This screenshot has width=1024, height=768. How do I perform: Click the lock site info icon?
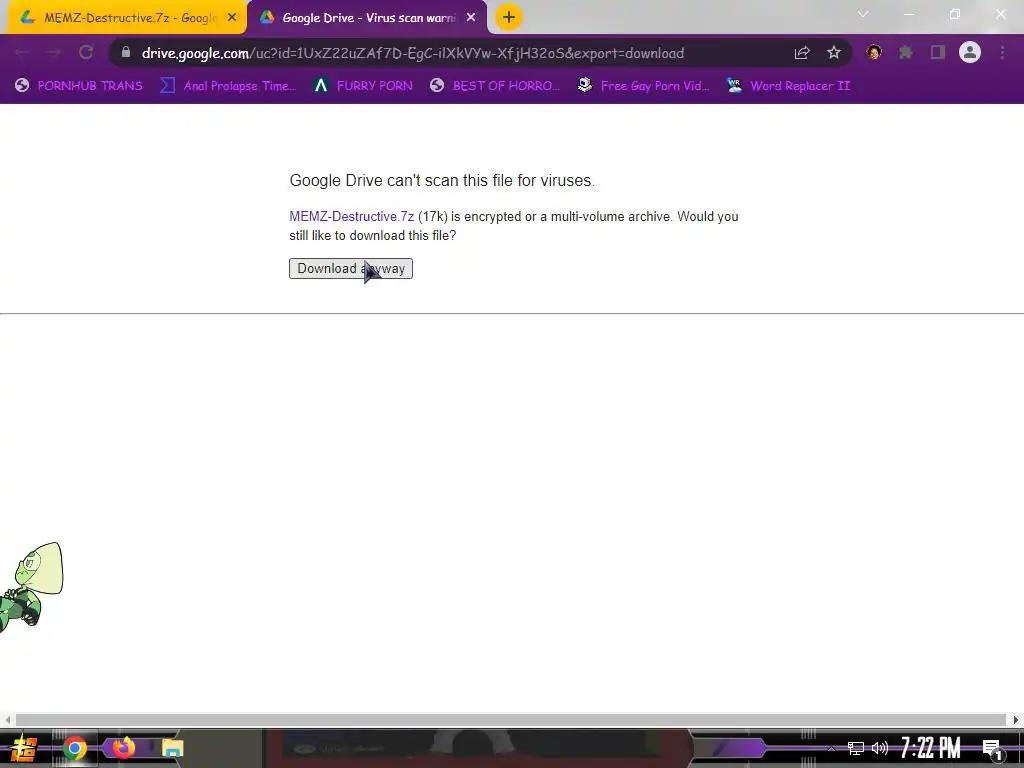point(126,52)
